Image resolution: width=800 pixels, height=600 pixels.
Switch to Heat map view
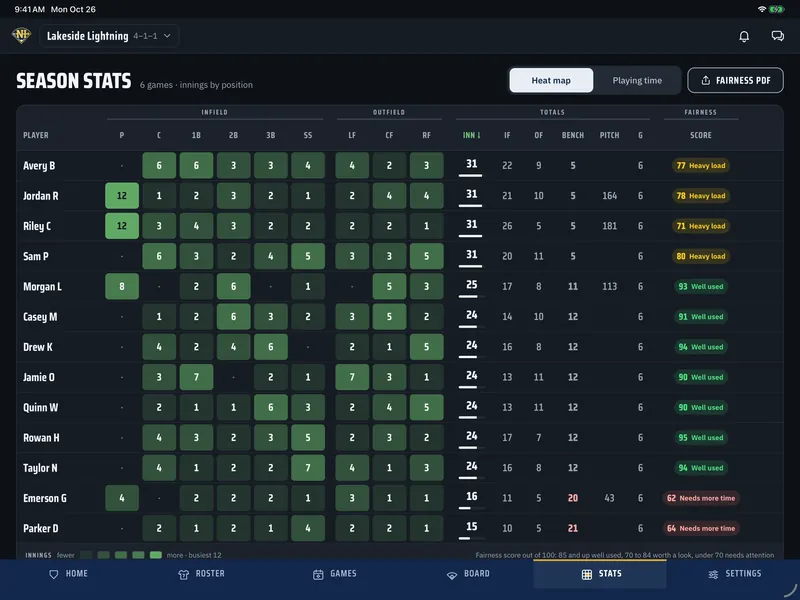(551, 80)
